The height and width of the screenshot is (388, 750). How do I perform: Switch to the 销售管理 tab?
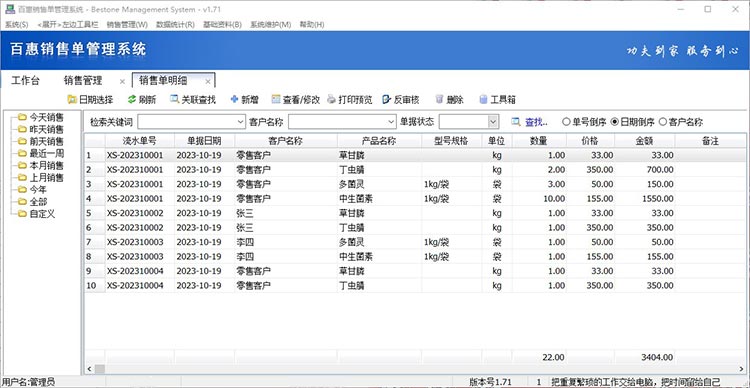[83, 80]
